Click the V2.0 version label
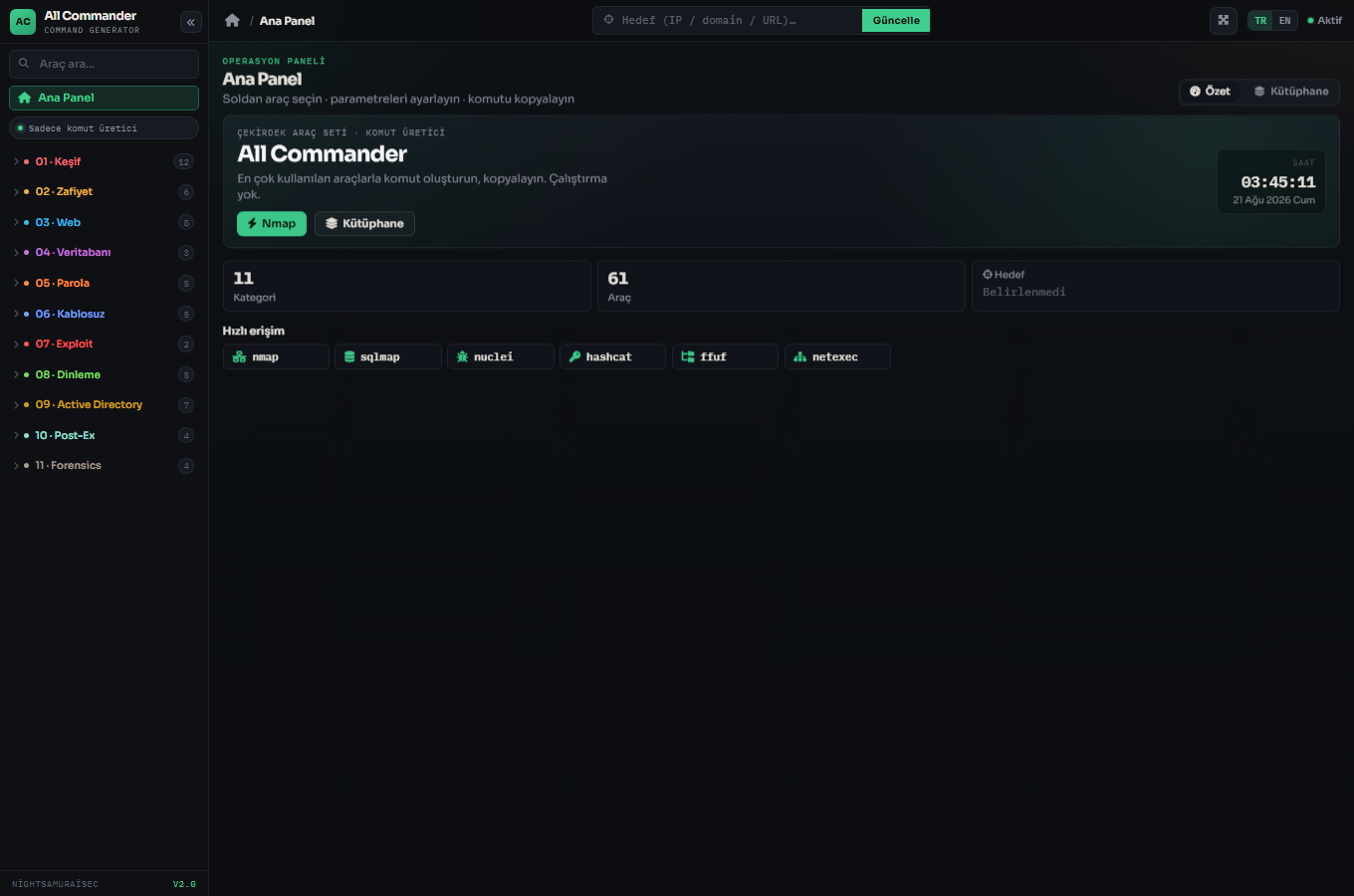 pos(184,884)
